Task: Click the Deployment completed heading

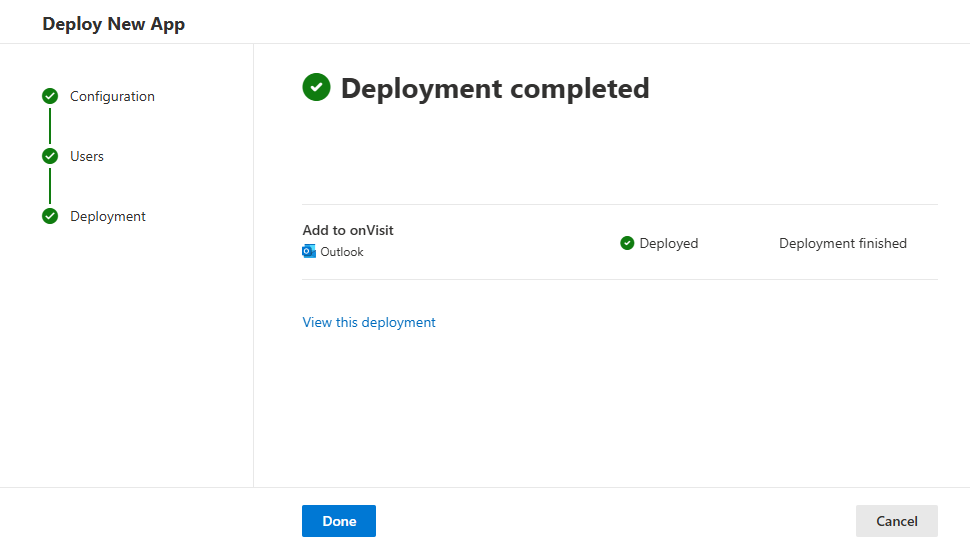Action: 495,88
